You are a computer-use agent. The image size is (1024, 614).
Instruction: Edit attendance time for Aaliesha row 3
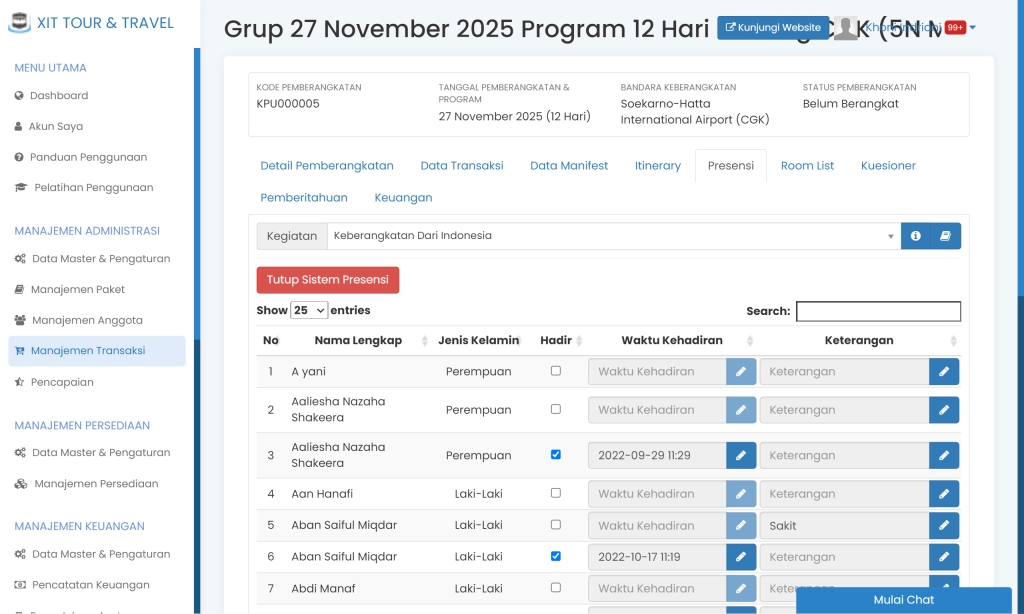(x=740, y=455)
